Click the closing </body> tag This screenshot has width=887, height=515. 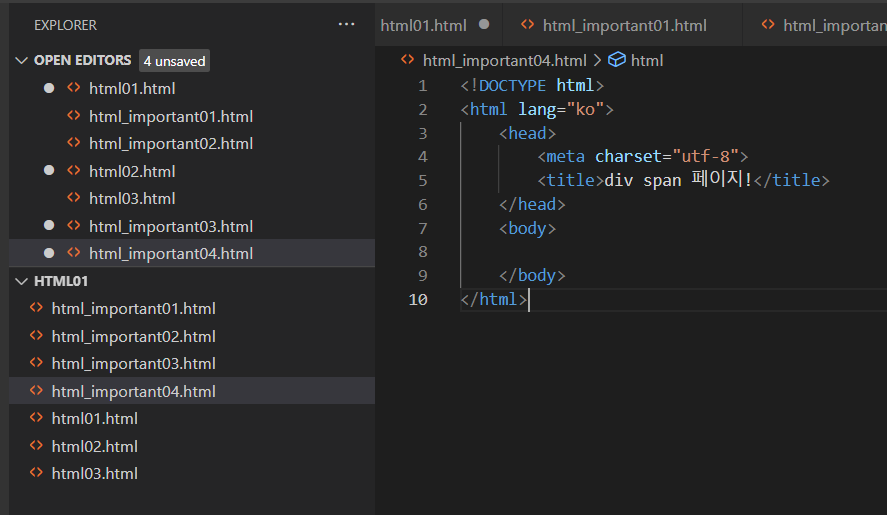tap(532, 275)
